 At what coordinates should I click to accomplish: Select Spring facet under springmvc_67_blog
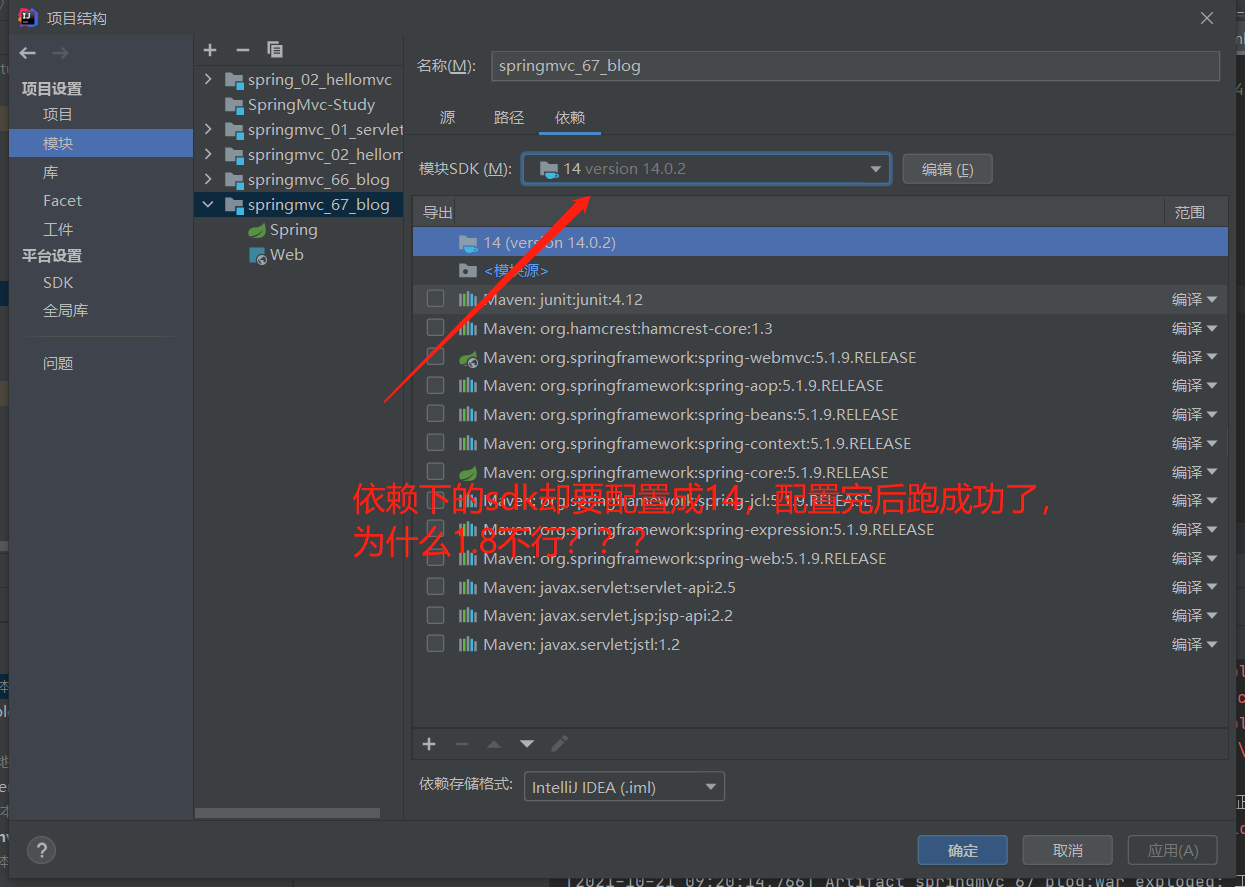tap(283, 230)
